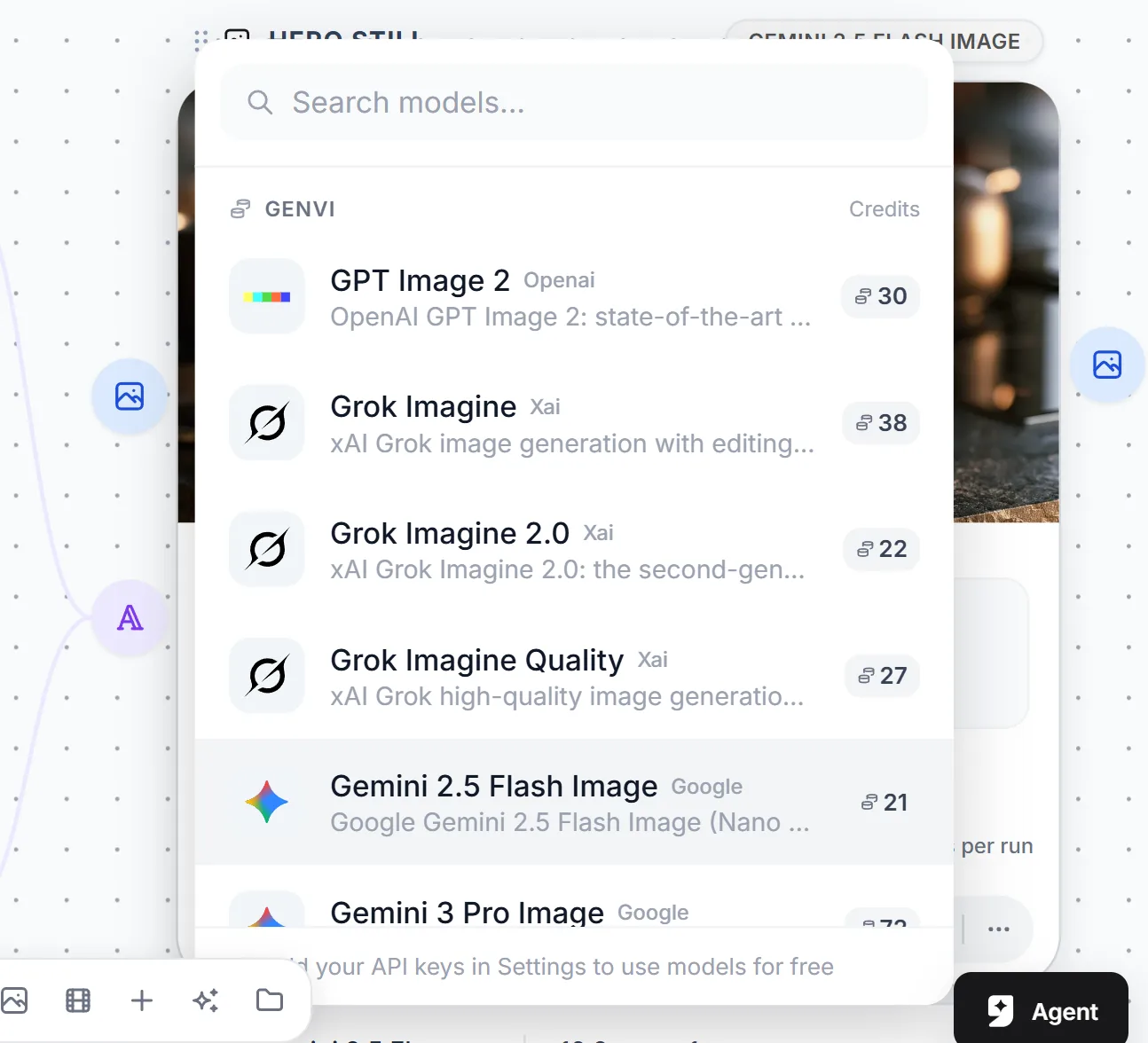Click the 27 credits badge

click(882, 676)
